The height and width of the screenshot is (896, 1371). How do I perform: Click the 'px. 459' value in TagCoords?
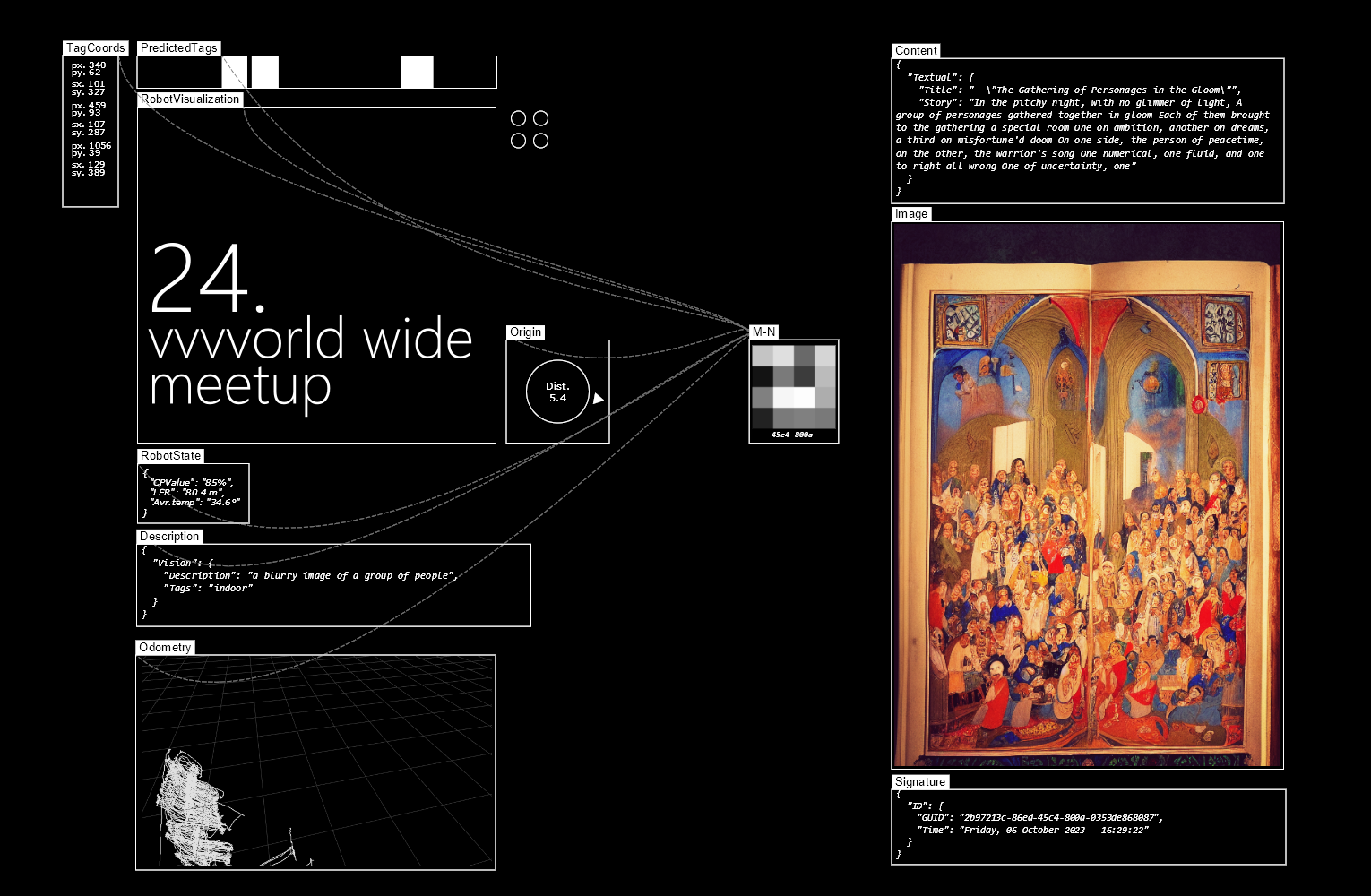click(x=89, y=105)
